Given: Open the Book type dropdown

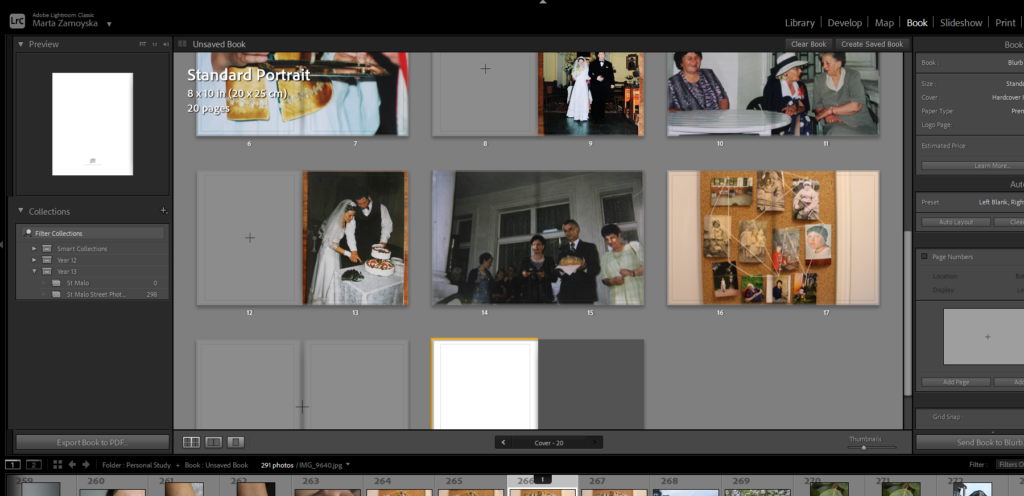Looking at the screenshot, I should point(1015,63).
